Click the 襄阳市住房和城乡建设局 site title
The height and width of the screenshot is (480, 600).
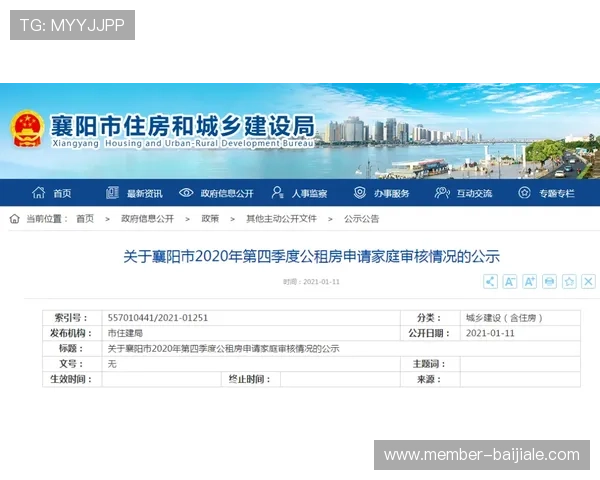(183, 126)
